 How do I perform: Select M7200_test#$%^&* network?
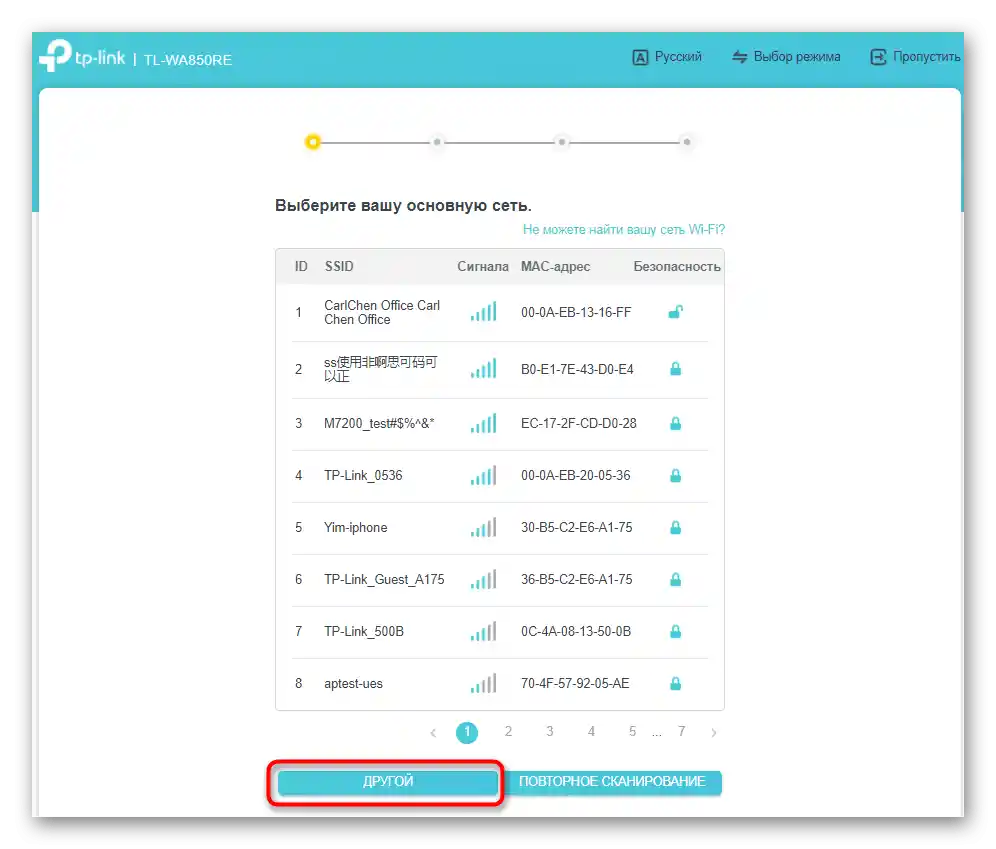[x=500, y=424]
